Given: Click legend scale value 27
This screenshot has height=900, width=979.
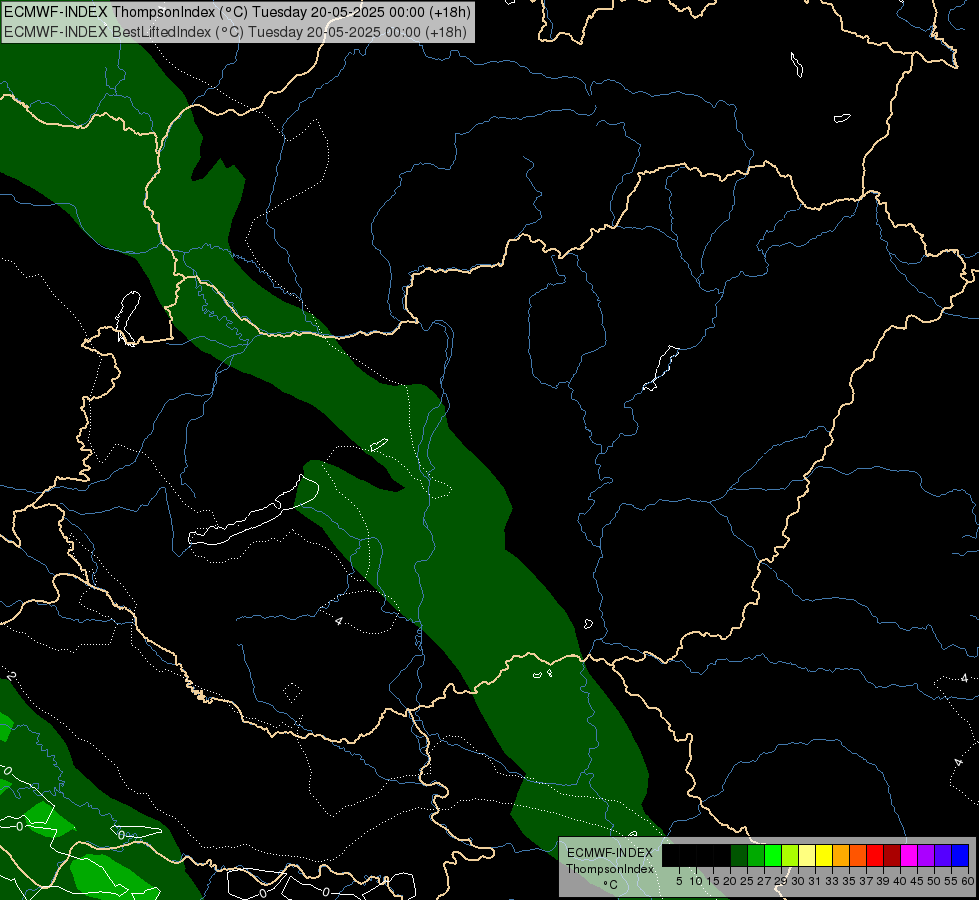Looking at the screenshot, I should (764, 881).
